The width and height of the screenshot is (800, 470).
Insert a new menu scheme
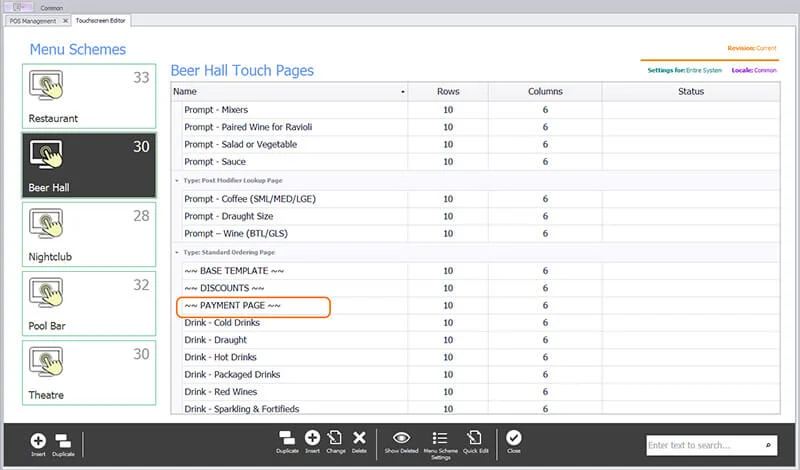[38, 444]
